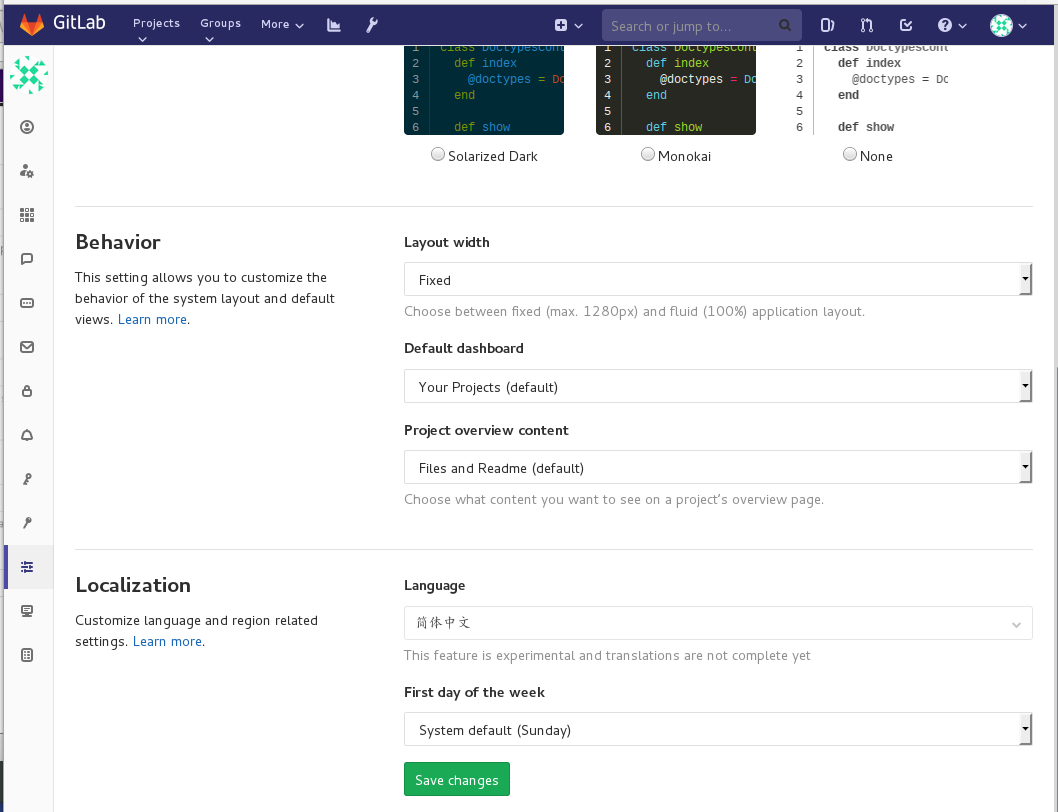Open Chat icon in sidebar
Screen dimensions: 1058x812
[x=27, y=259]
